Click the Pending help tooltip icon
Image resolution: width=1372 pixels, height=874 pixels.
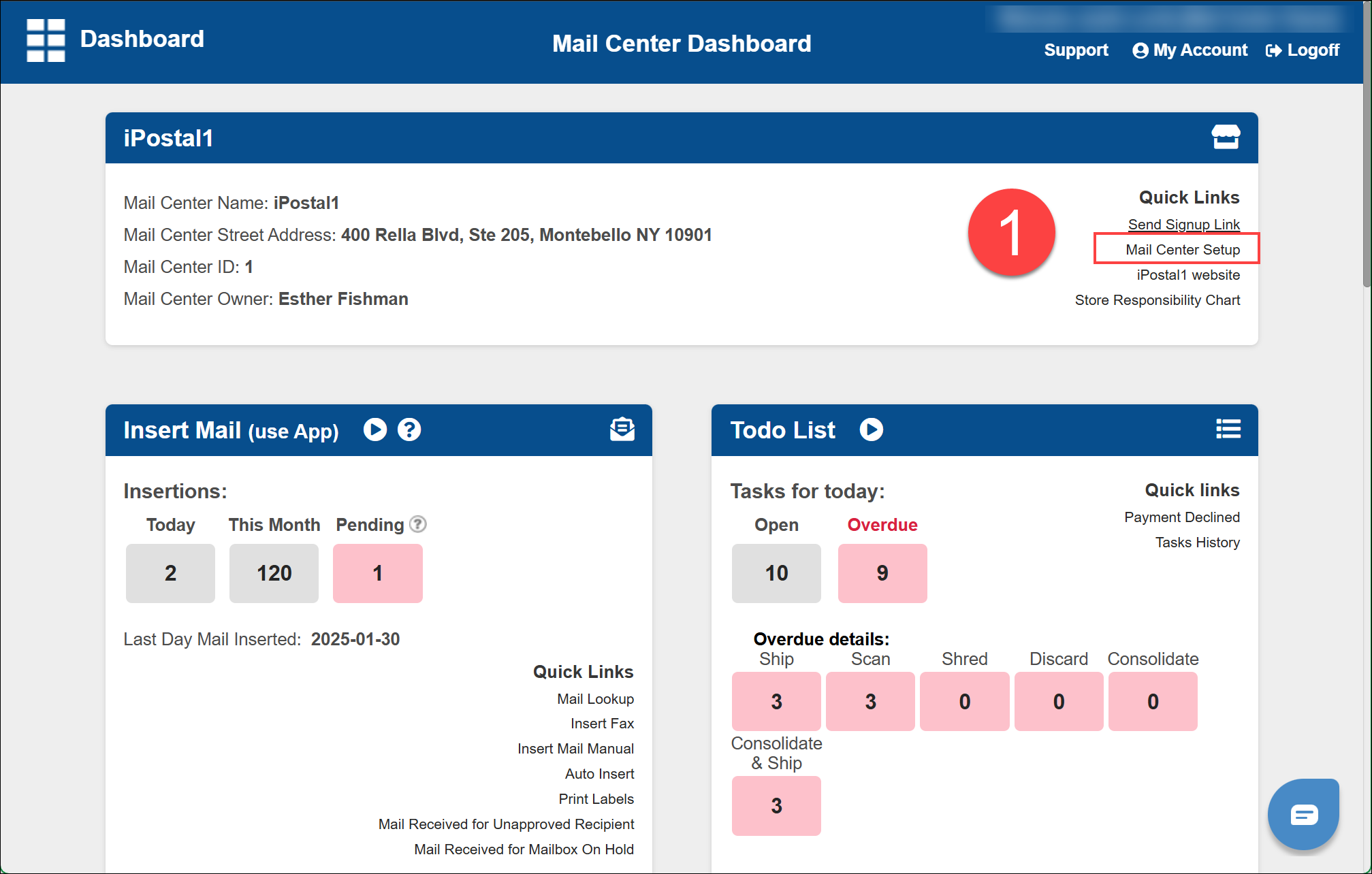418,524
